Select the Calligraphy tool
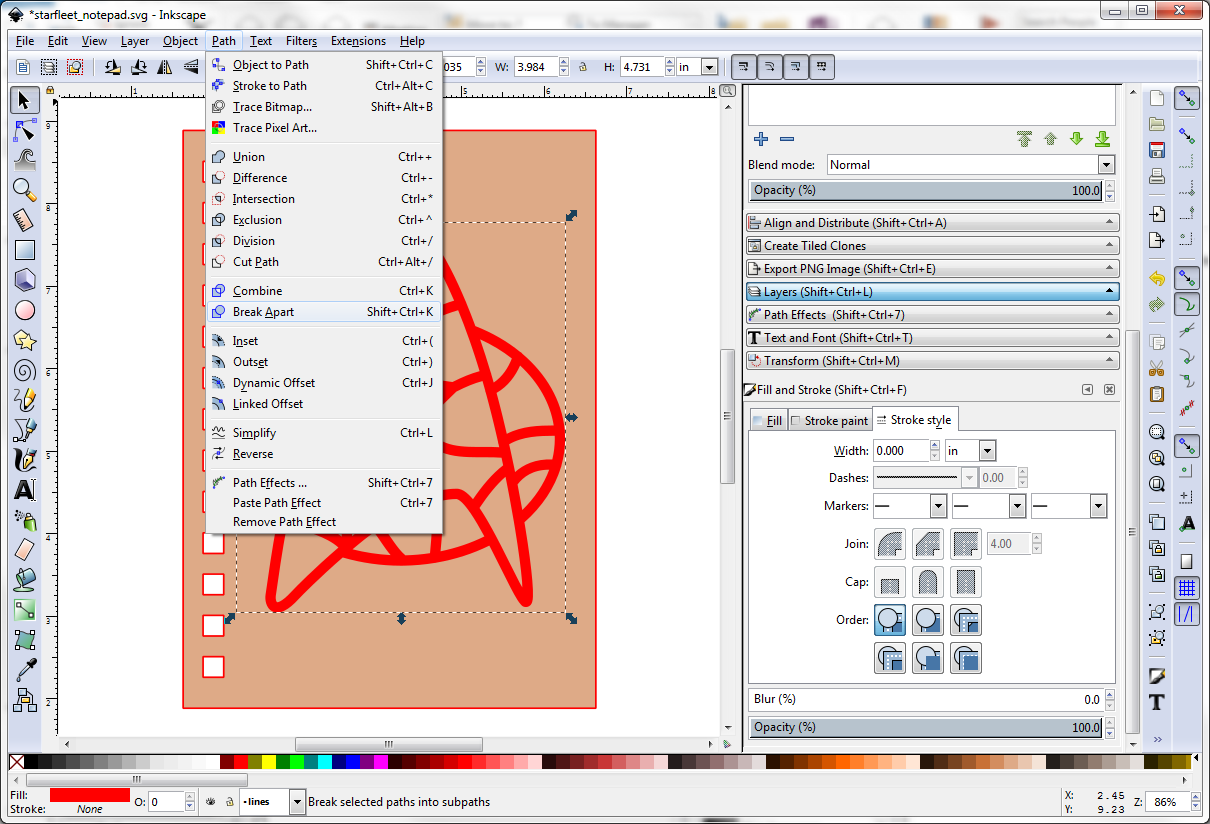1210x824 pixels. 25,460
